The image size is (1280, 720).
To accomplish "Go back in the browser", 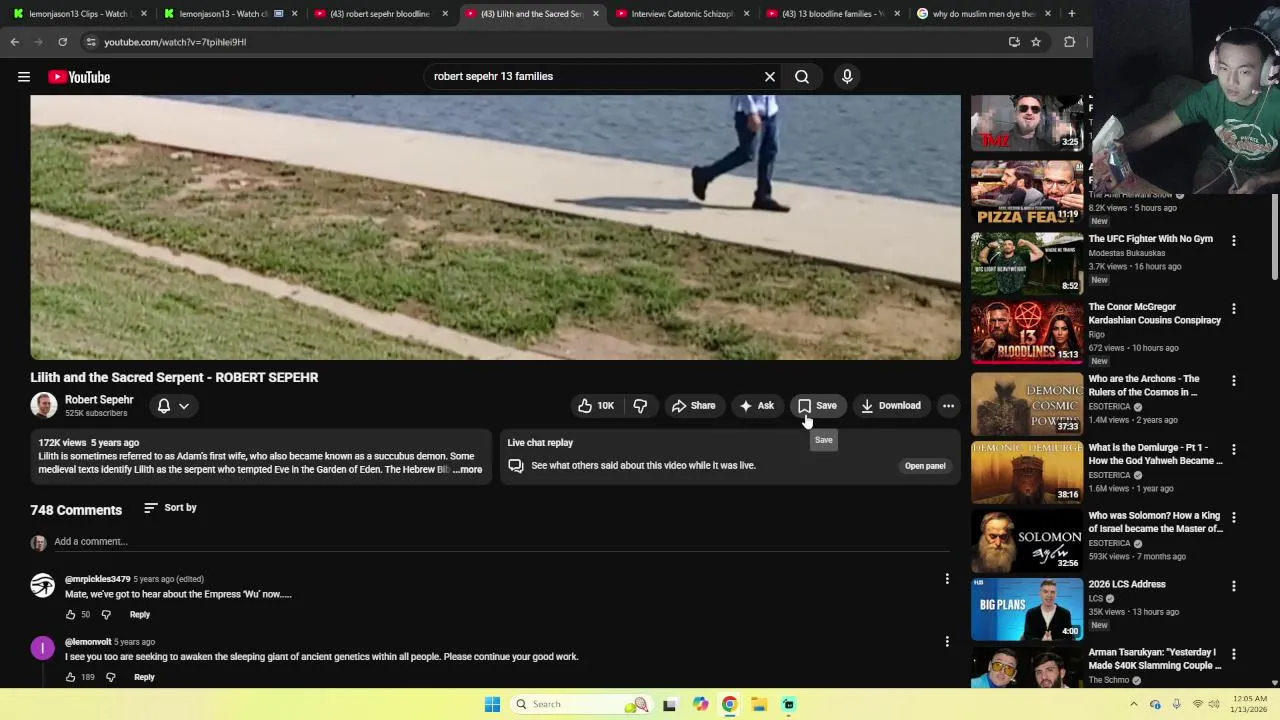I will tap(14, 42).
